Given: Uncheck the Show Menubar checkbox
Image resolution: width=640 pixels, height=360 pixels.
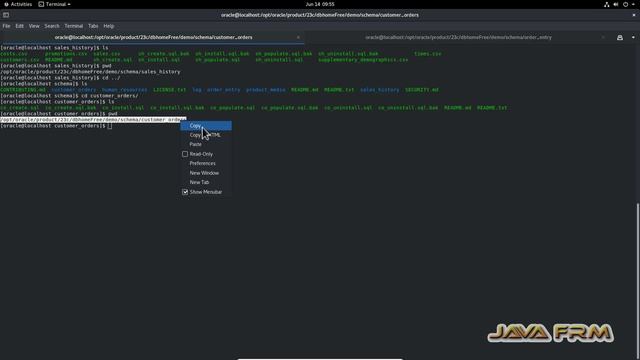Looking at the screenshot, I should (x=185, y=192).
